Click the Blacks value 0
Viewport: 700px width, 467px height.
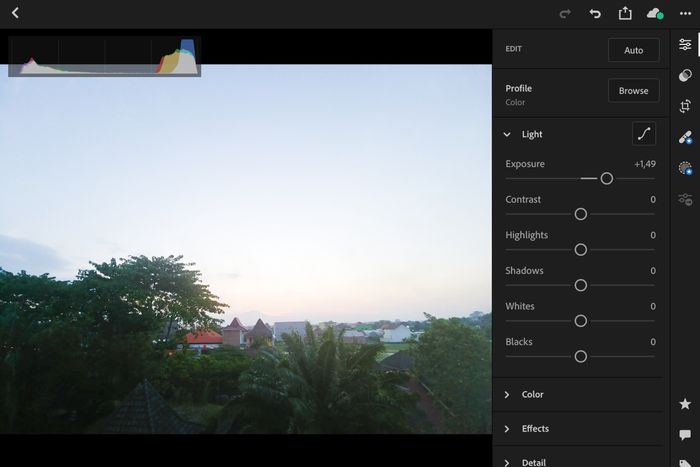tap(653, 342)
